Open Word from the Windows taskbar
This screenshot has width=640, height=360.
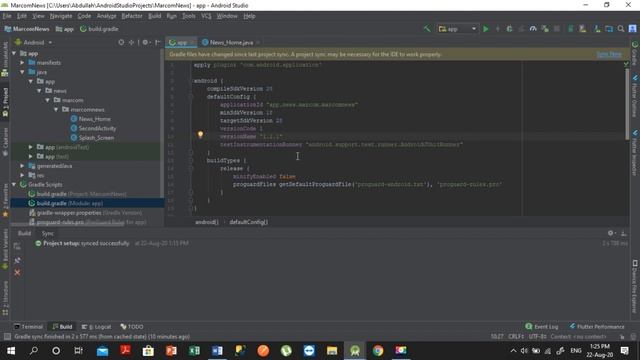click(x=217, y=351)
